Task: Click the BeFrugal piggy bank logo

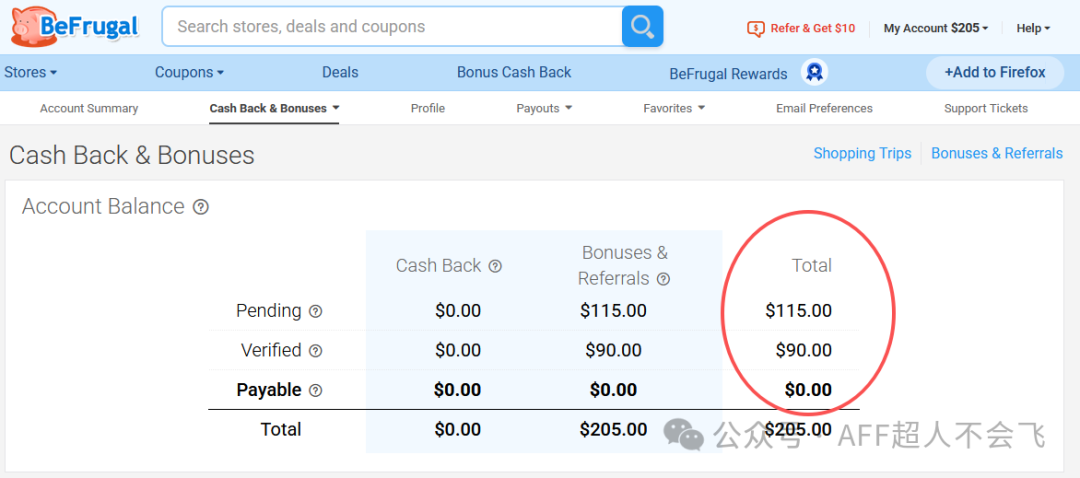Action: (x=74, y=25)
